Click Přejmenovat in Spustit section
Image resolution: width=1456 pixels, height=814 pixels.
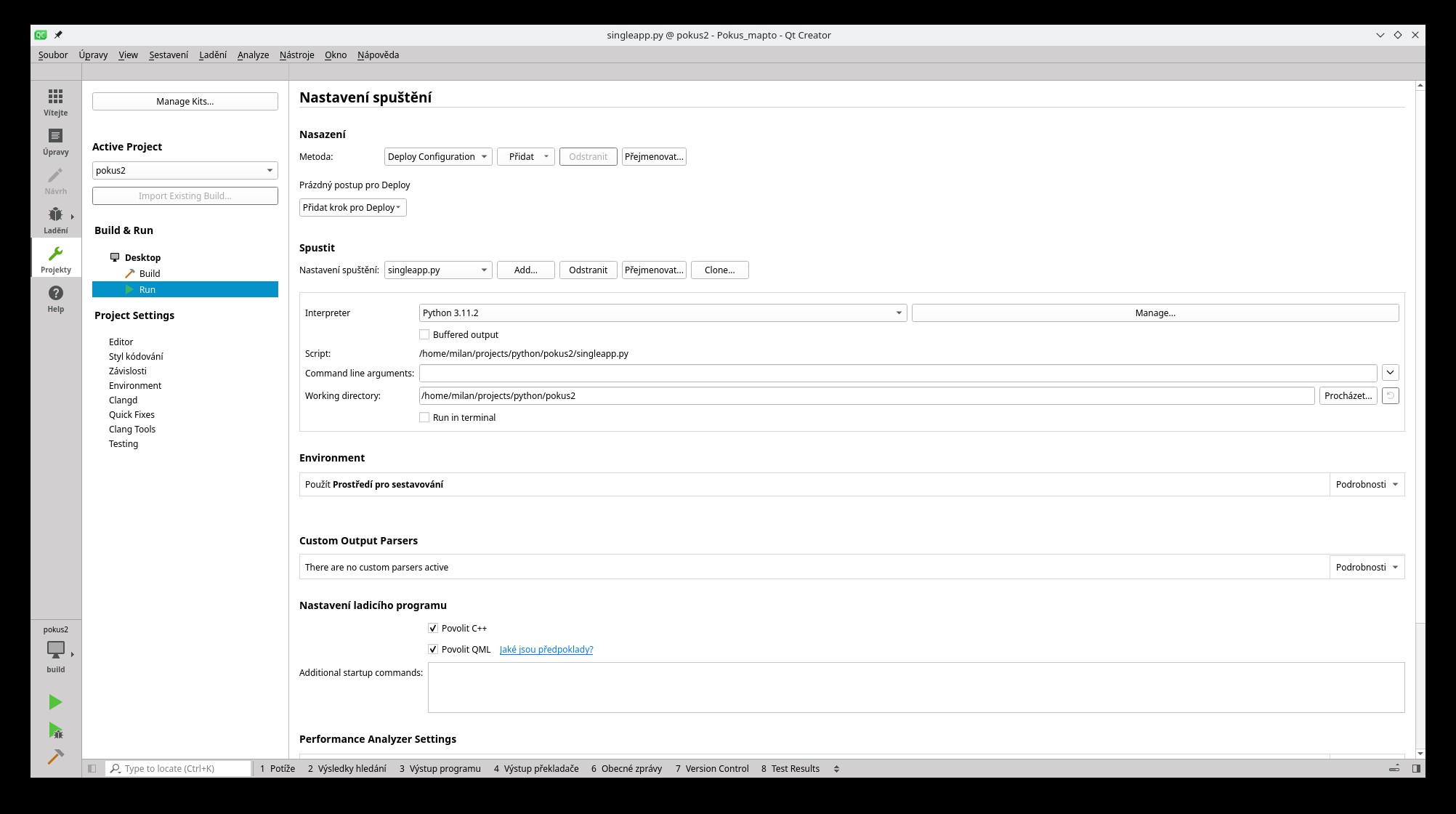tap(654, 270)
